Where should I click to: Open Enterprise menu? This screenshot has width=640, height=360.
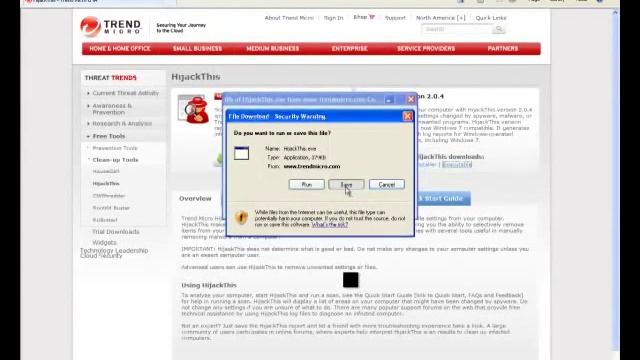tap(349, 49)
